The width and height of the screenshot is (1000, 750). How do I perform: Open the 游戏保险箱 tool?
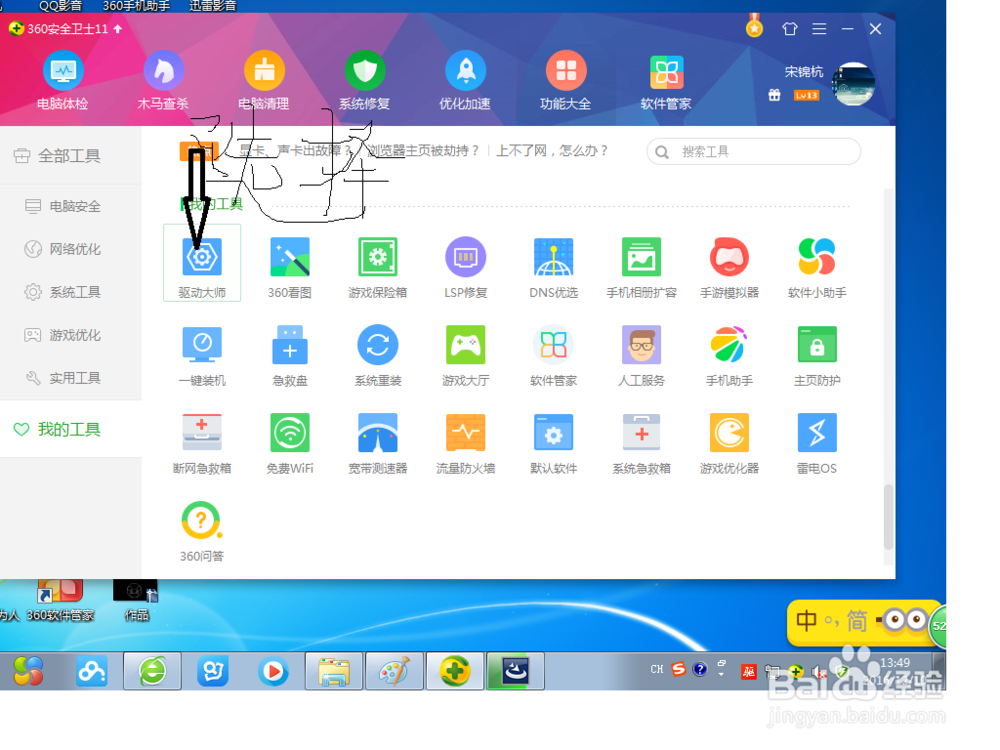(378, 268)
